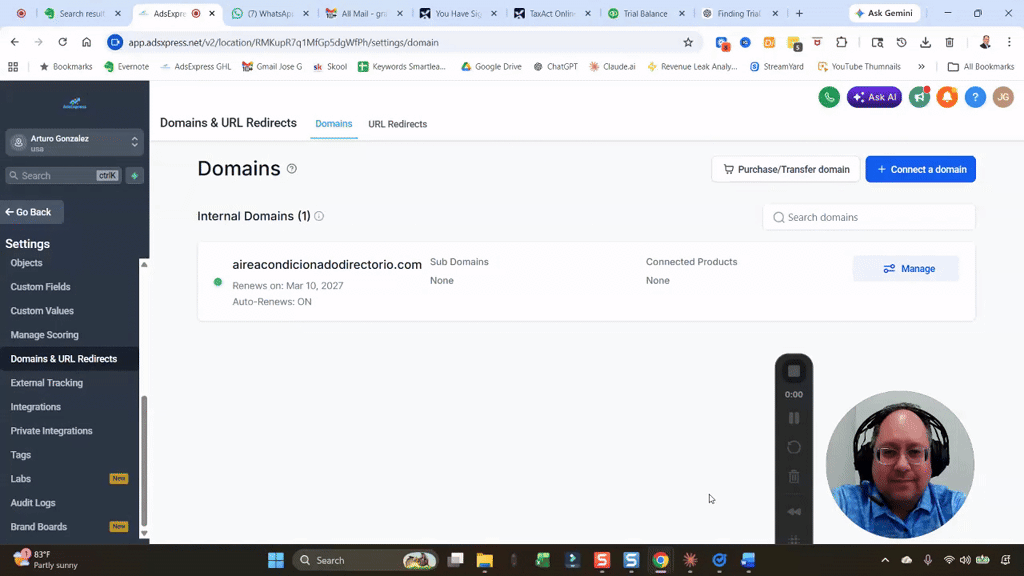Screen dimensions: 1024x576
Task: Open the ChatGPT bookmark
Action: (x=556, y=67)
